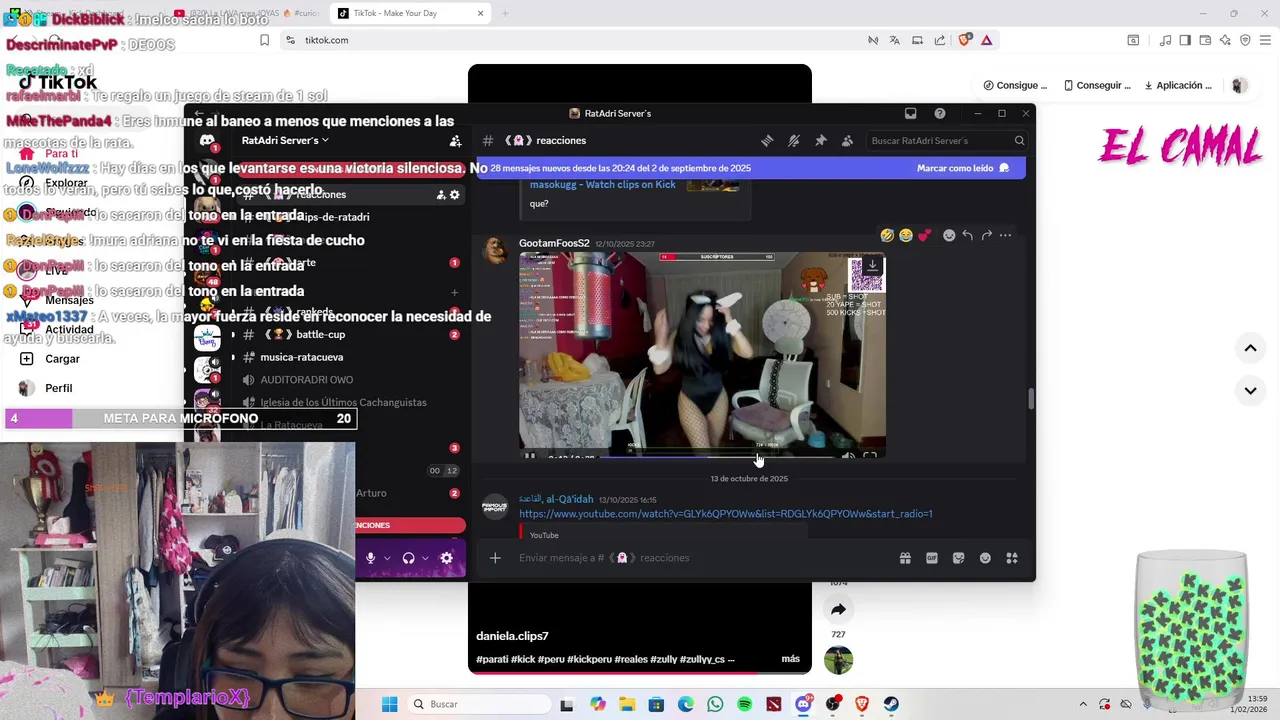Reply to GotamFooS2 message arrow

click(967, 235)
